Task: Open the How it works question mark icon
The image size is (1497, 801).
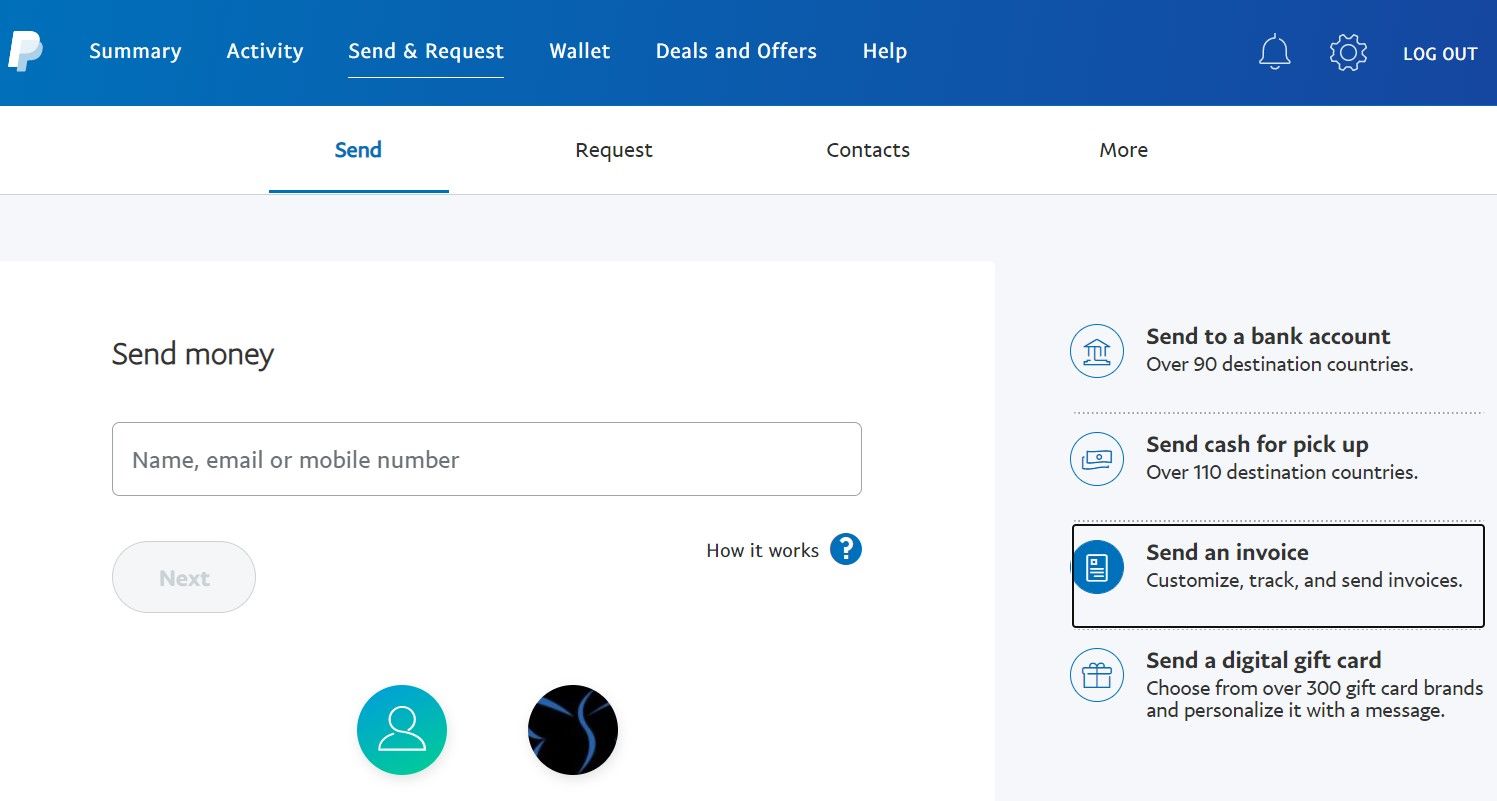Action: click(845, 549)
